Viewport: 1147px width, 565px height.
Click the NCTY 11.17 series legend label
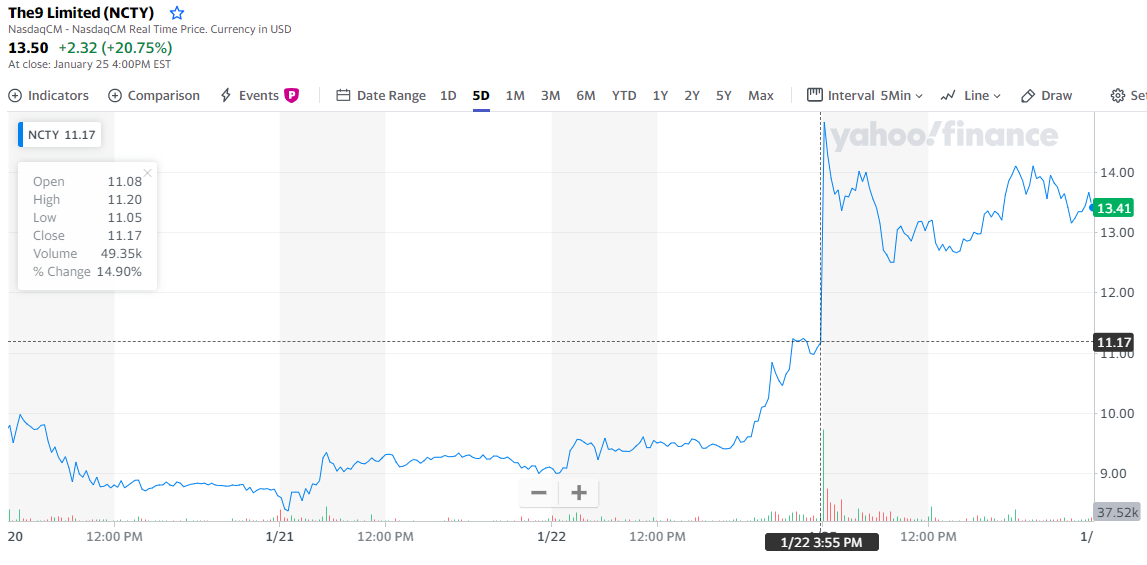(x=62, y=134)
